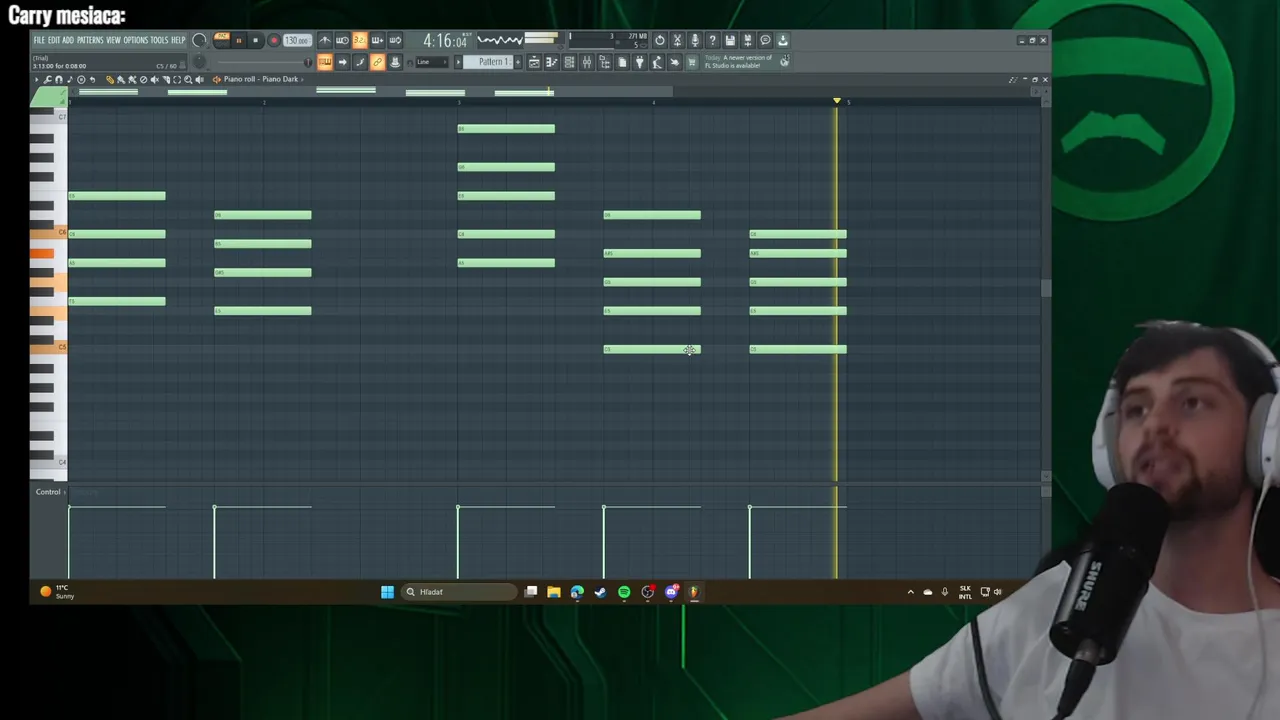1280x720 pixels.
Task: Open the OPTIONS menu
Action: (x=136, y=40)
